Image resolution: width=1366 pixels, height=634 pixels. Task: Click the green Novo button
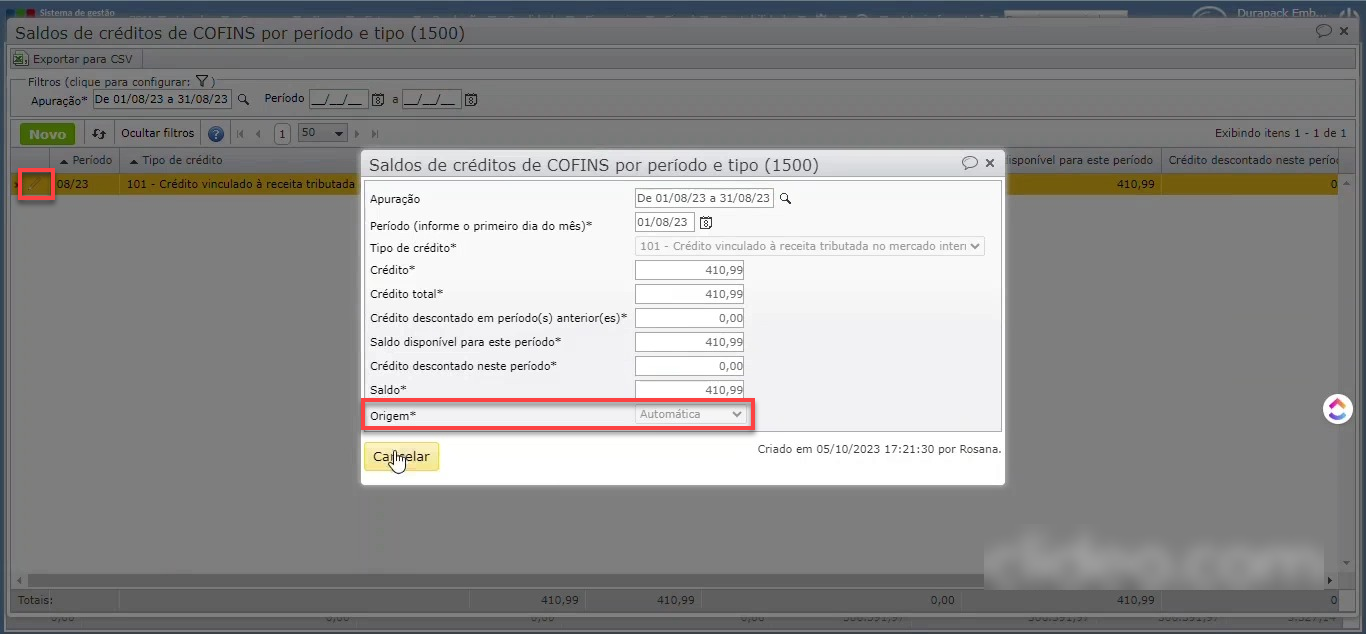click(47, 134)
